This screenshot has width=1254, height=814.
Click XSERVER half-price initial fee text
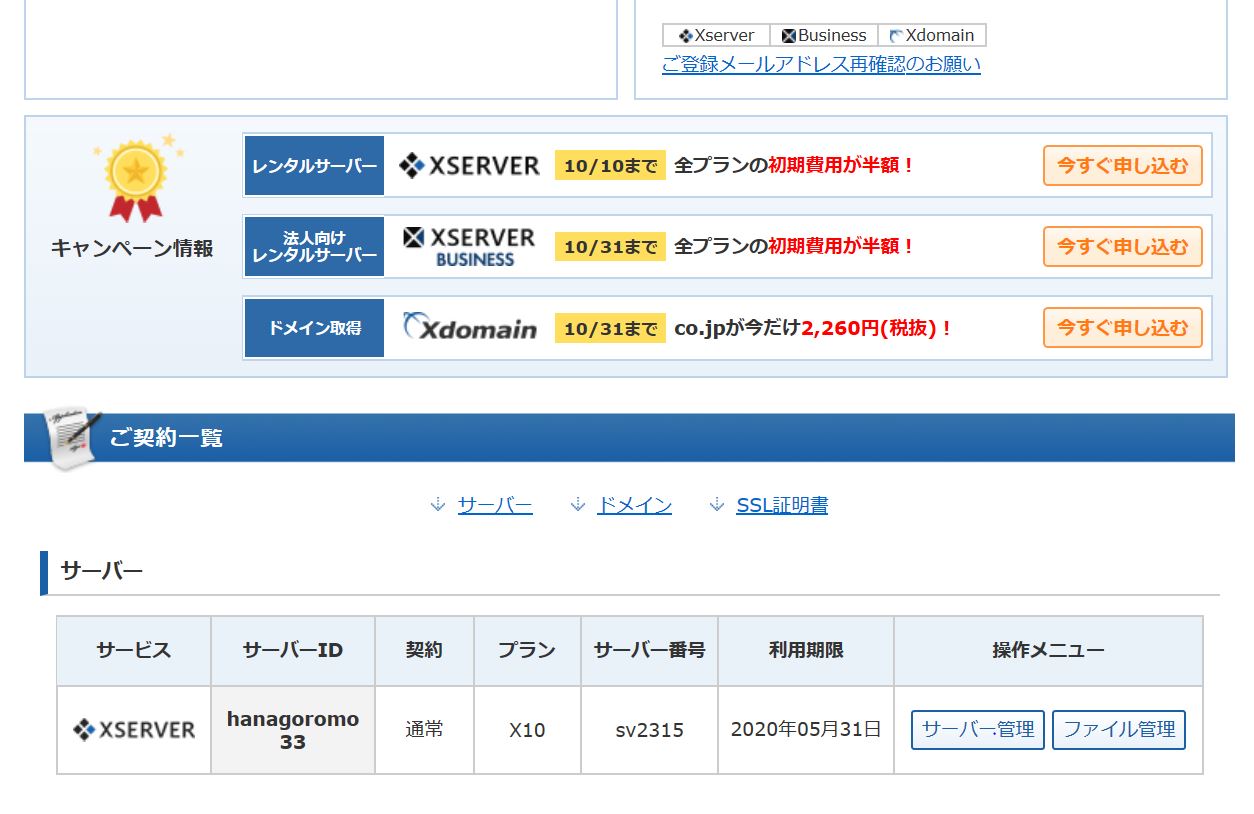coord(795,166)
